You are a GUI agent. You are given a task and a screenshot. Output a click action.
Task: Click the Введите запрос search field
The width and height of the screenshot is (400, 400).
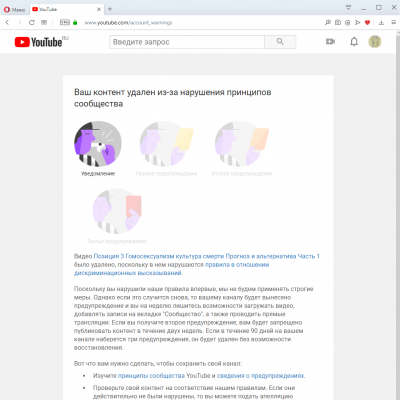point(187,42)
